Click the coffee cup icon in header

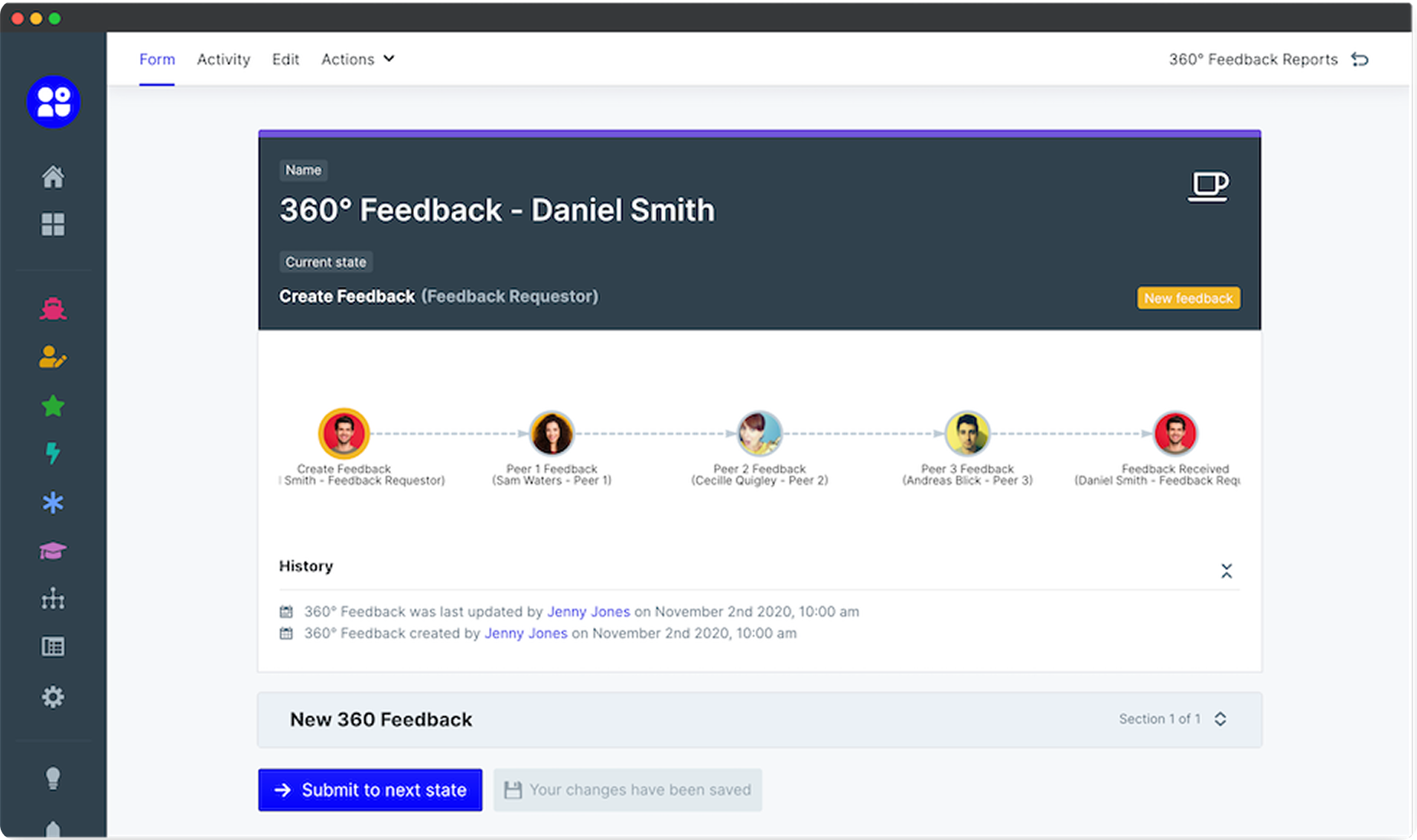pyautogui.click(x=1208, y=186)
